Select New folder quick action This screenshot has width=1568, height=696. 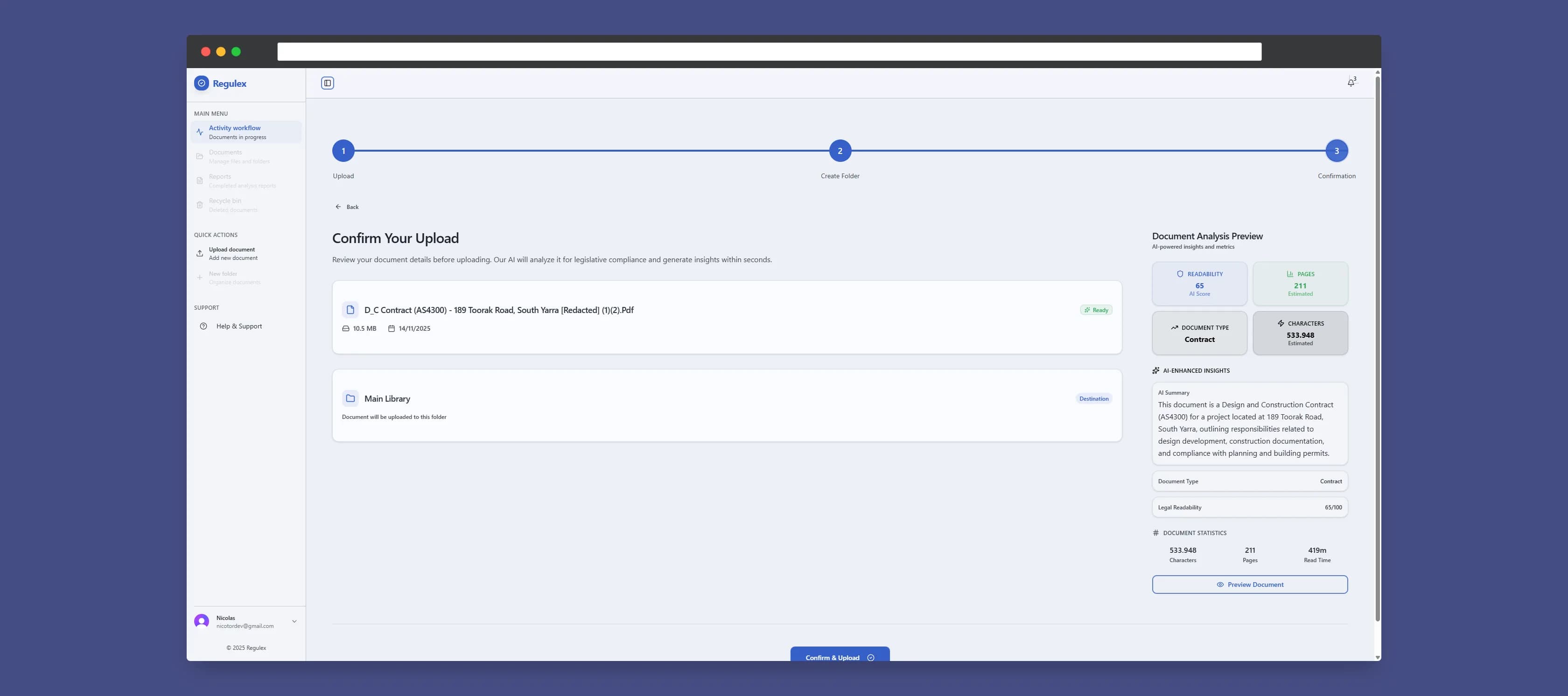[x=246, y=278]
